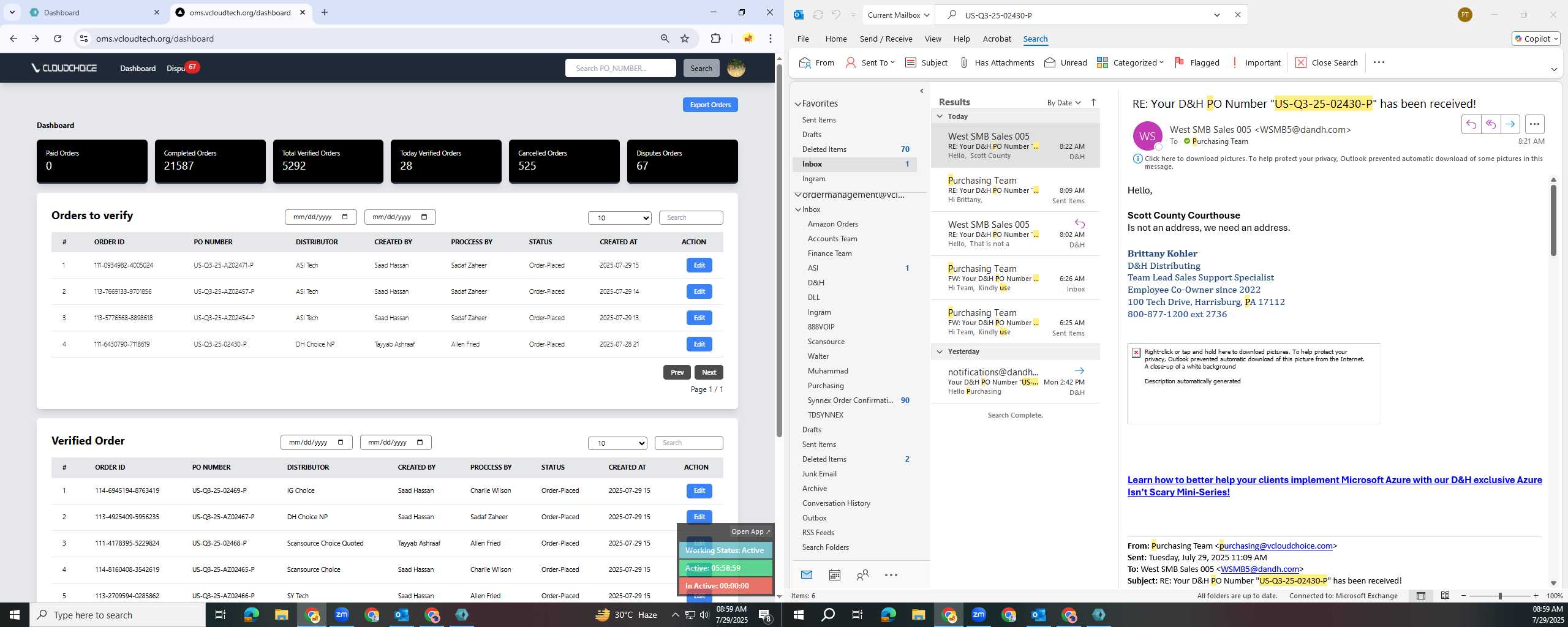
Task: Edit order 111-0934982-4005024
Action: tap(699, 265)
